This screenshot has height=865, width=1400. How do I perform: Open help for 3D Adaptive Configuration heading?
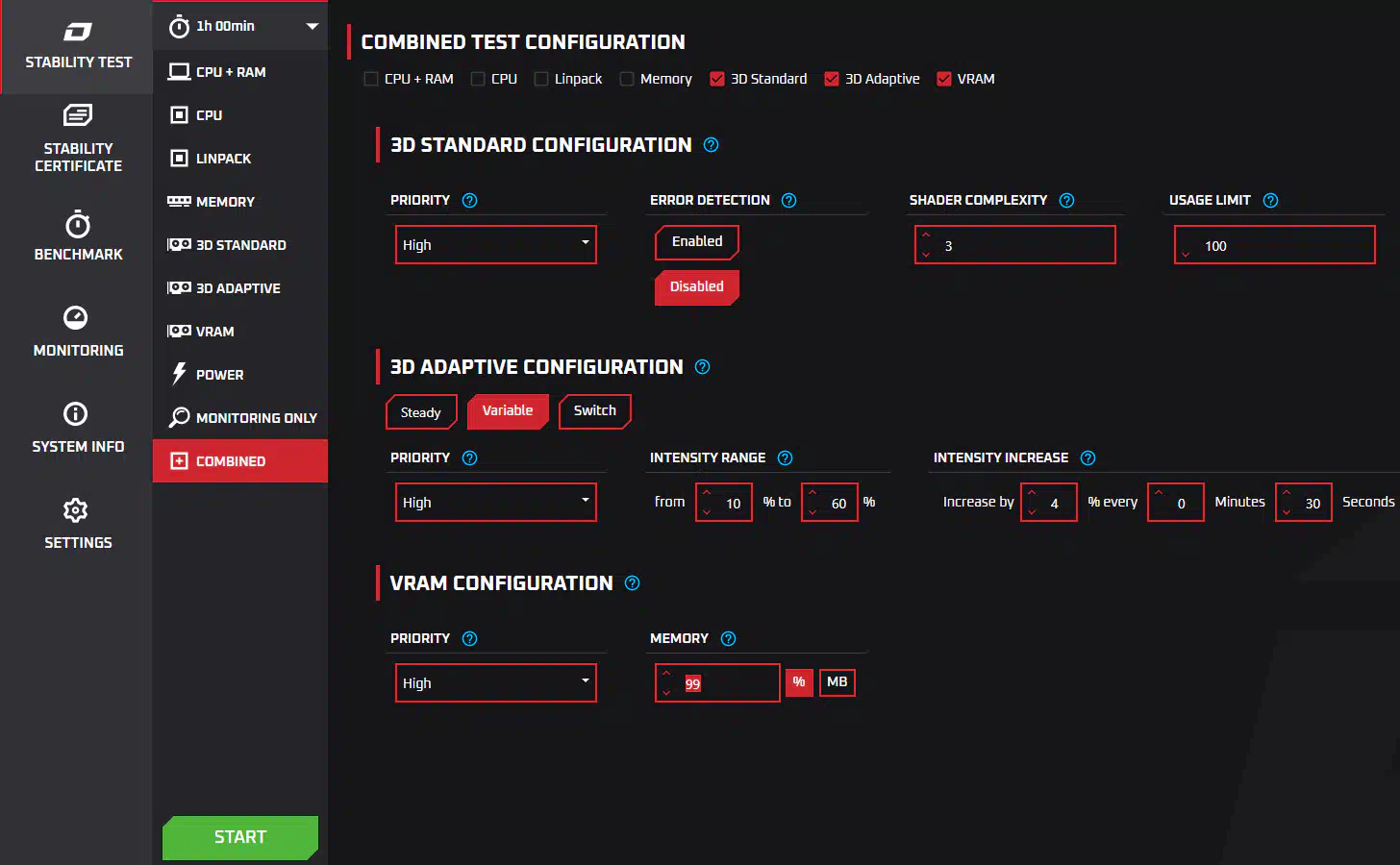coord(703,367)
